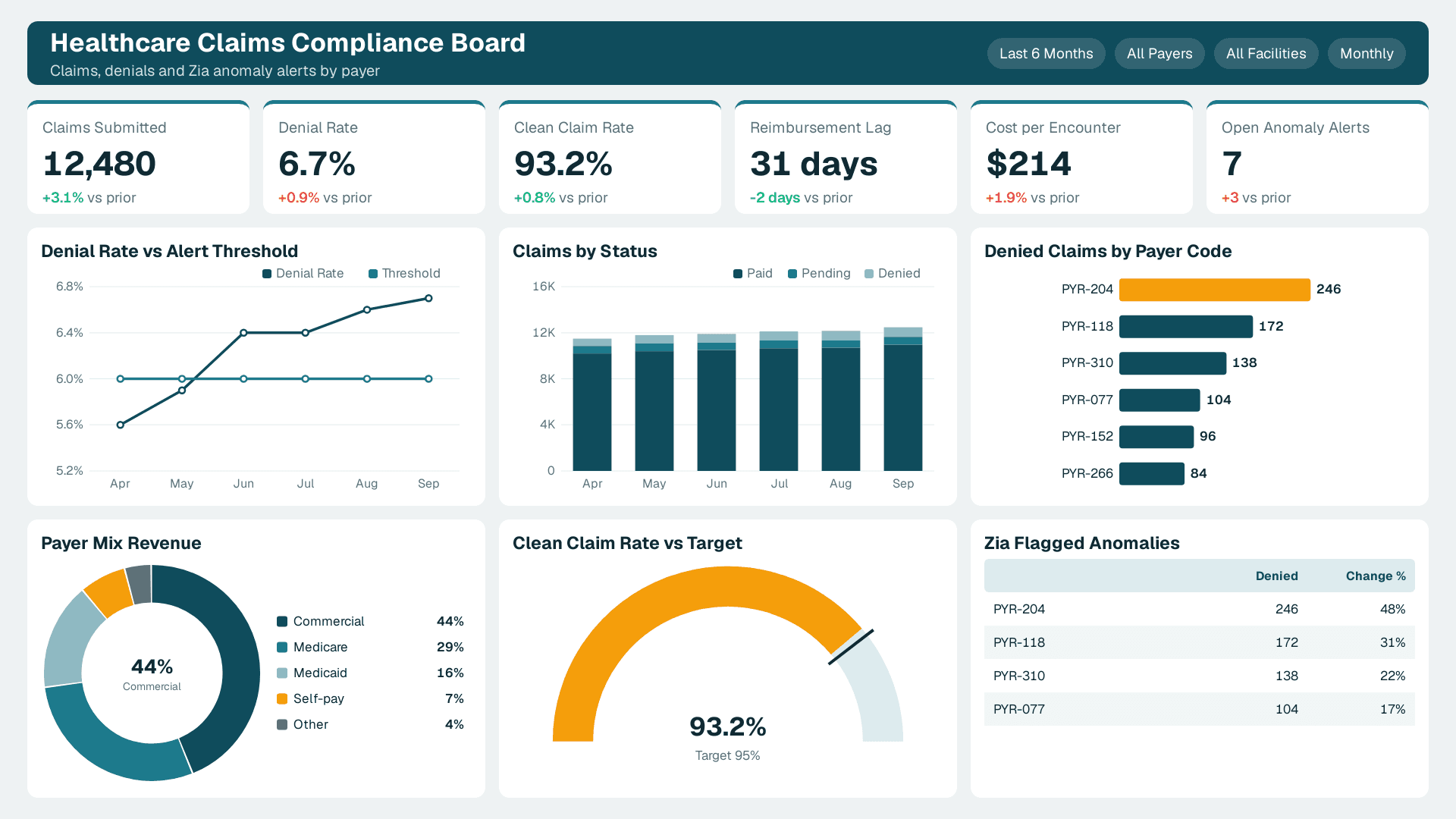Click the PYR-152 bar in payer chart
Screen dimensions: 1456x819
pyautogui.click(x=1156, y=437)
